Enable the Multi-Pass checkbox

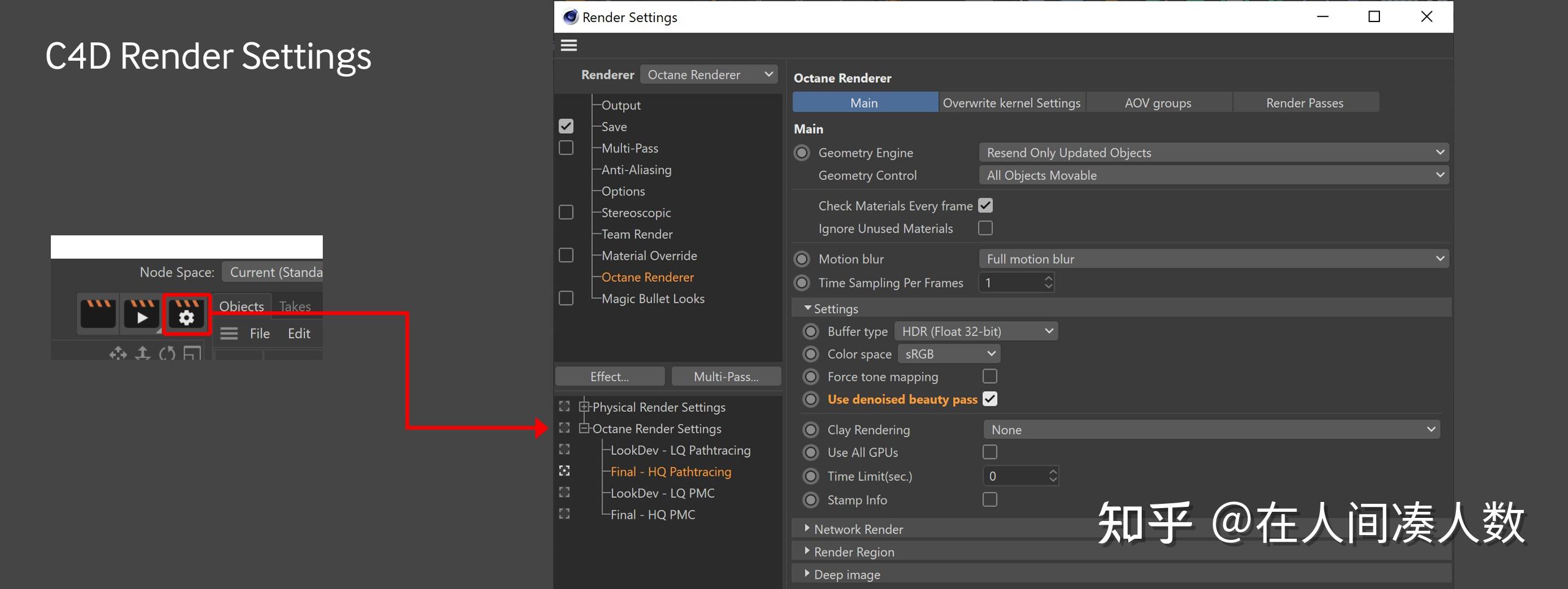point(566,148)
